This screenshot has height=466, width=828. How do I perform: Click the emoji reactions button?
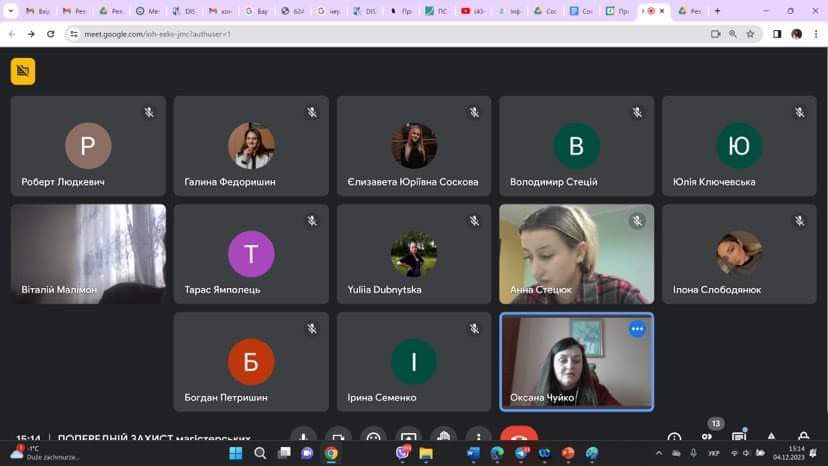point(373,438)
